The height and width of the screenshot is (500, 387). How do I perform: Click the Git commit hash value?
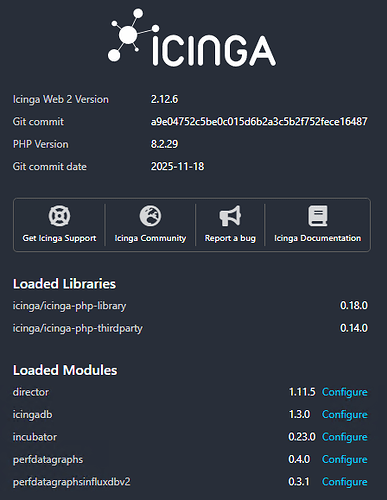[x=259, y=121]
